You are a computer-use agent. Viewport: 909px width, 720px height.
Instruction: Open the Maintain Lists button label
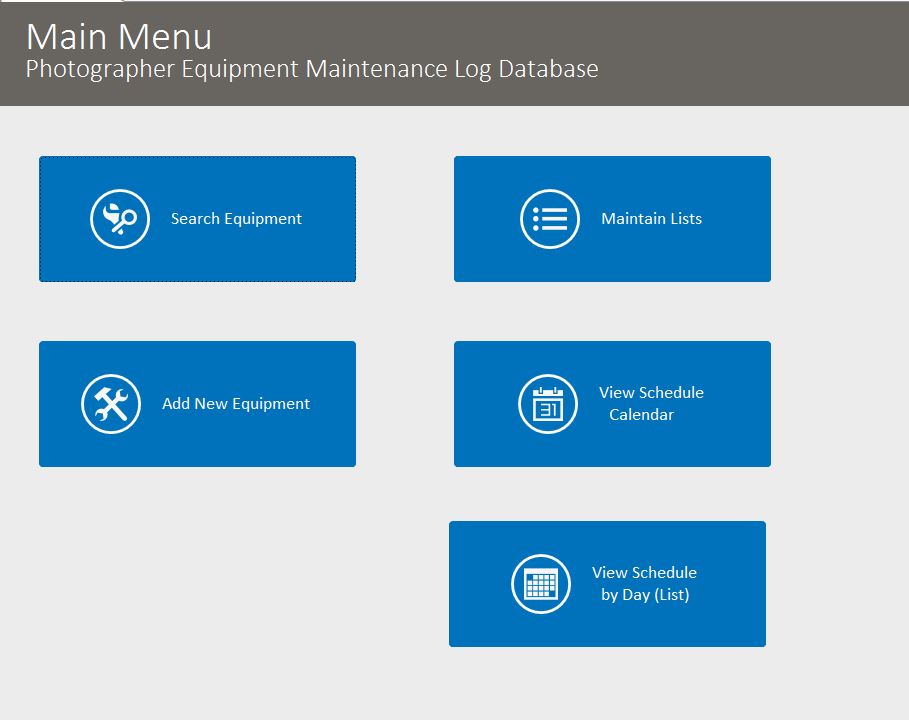point(652,219)
